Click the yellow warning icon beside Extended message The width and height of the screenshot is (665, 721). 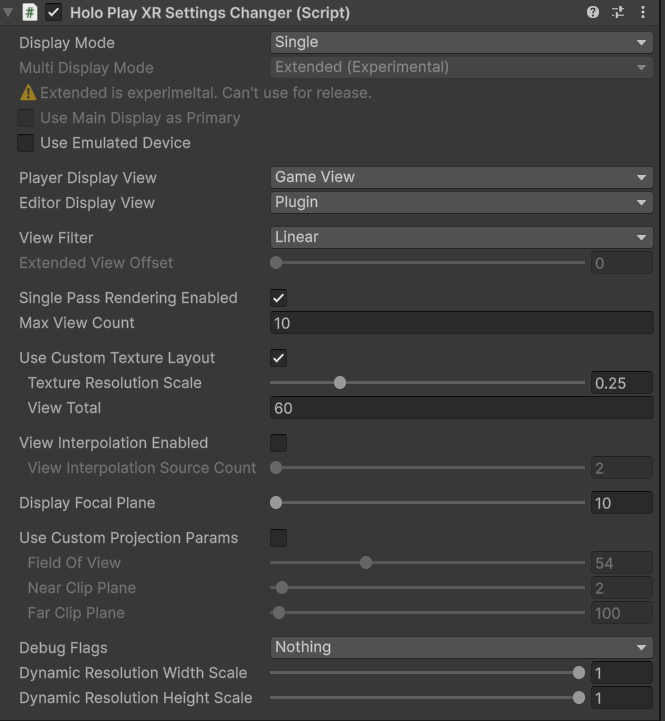[x=28, y=93]
